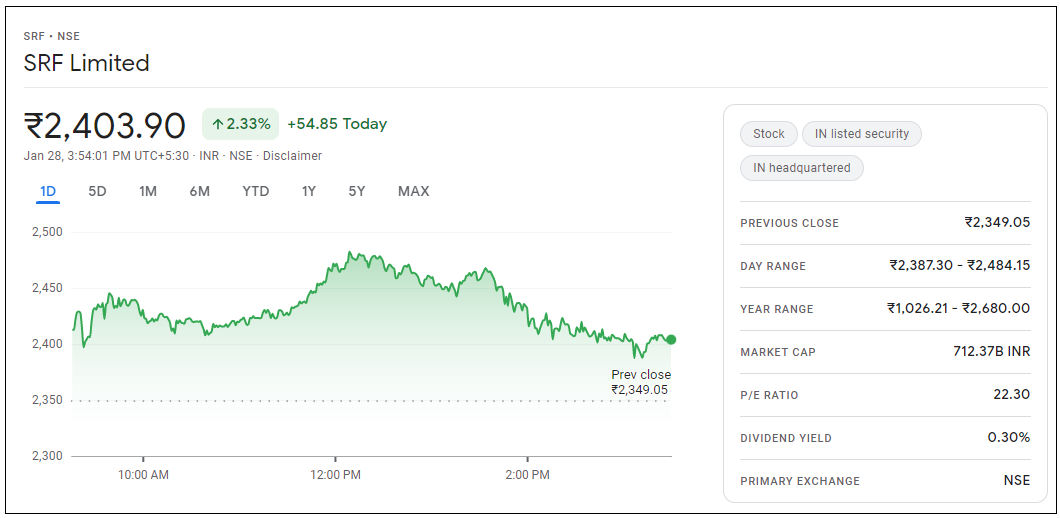1060x518 pixels.
Task: Click the NSE primary exchange value
Action: point(1017,480)
